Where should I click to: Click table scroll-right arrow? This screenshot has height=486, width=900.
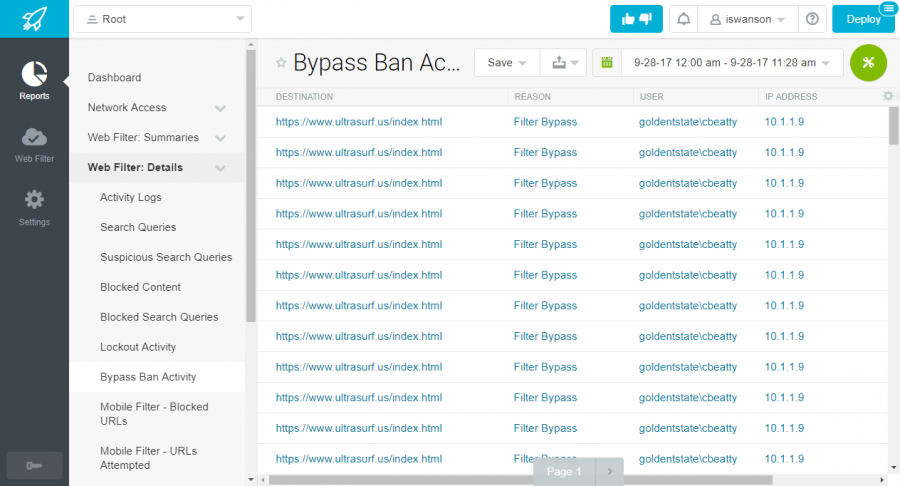882,480
